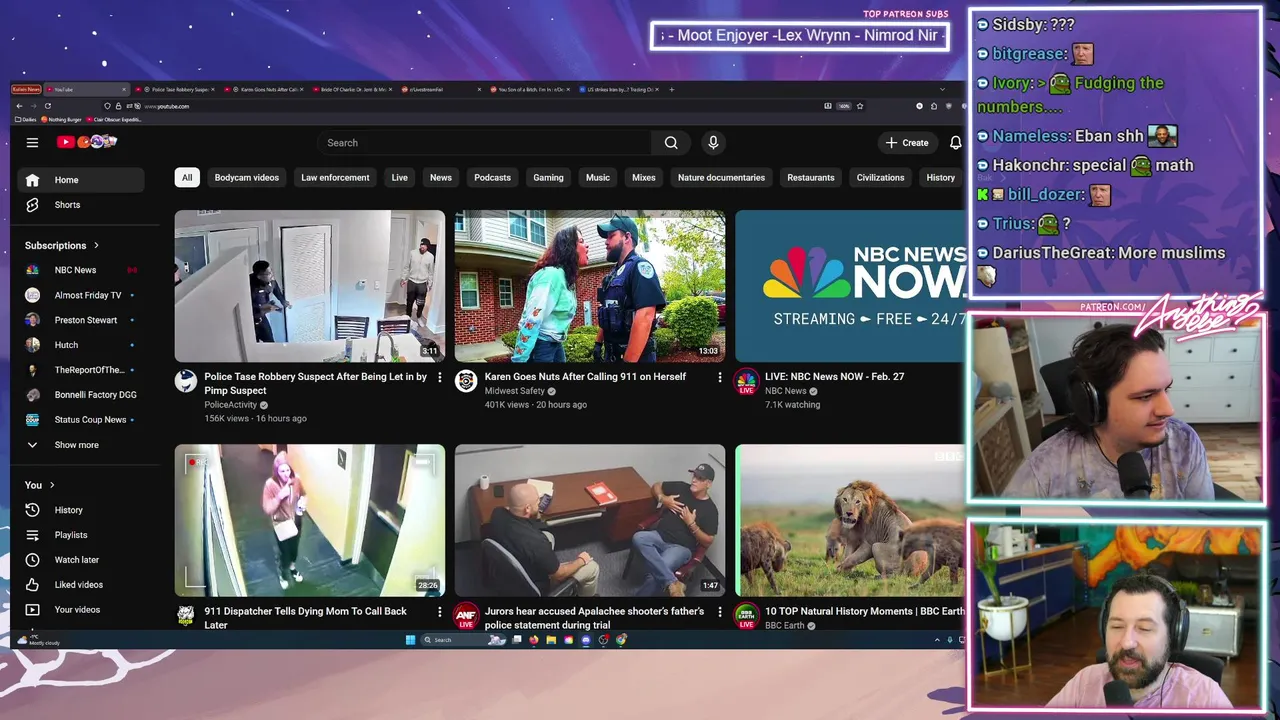Switch to US strikes Iran browser tab
This screenshot has height=720, width=1280.
click(617, 89)
